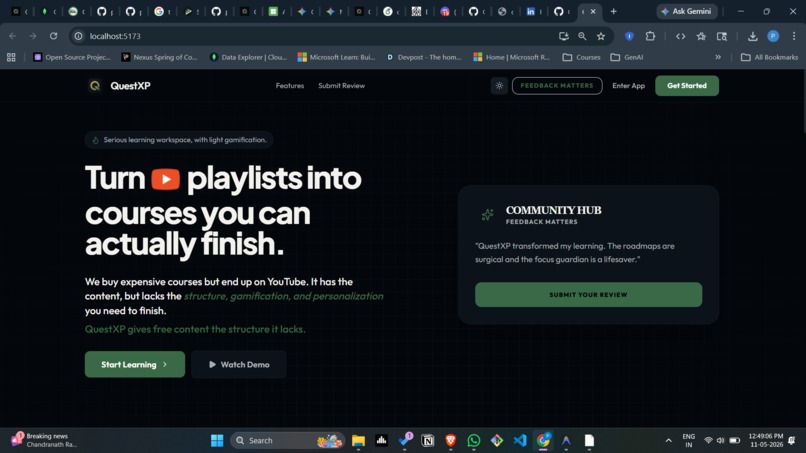Click the install app icon in address bar
The width and height of the screenshot is (806, 453).
pos(564,36)
